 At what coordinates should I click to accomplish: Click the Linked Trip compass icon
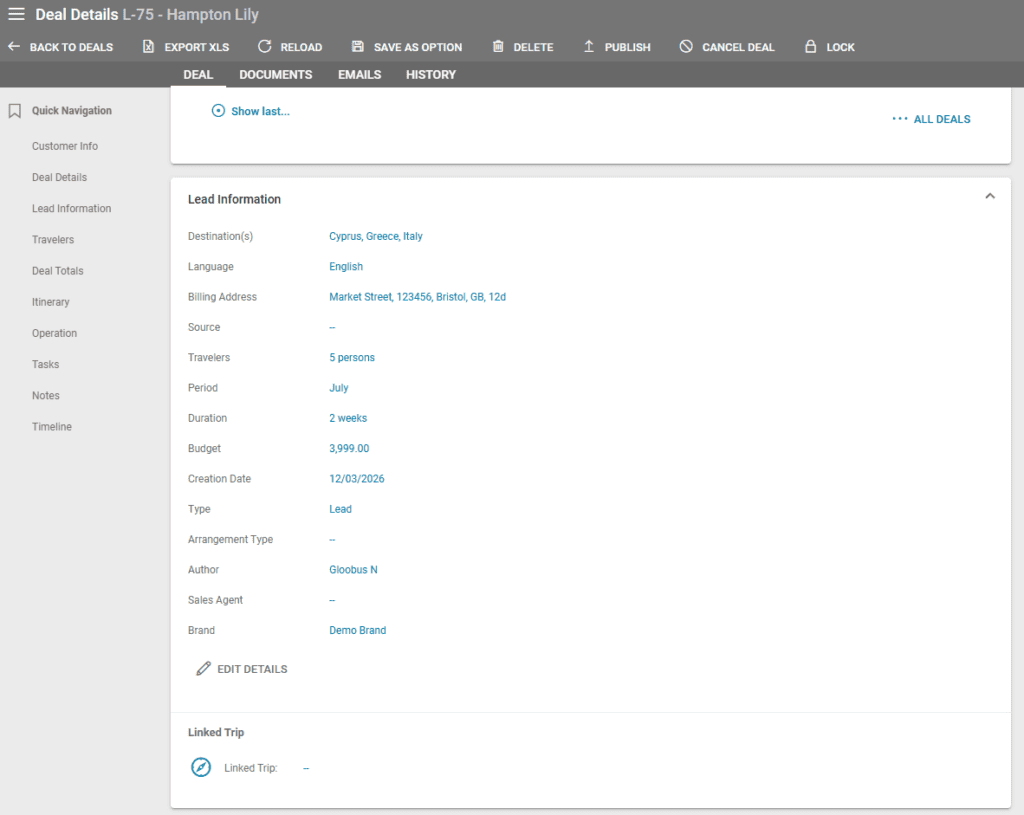(x=201, y=768)
